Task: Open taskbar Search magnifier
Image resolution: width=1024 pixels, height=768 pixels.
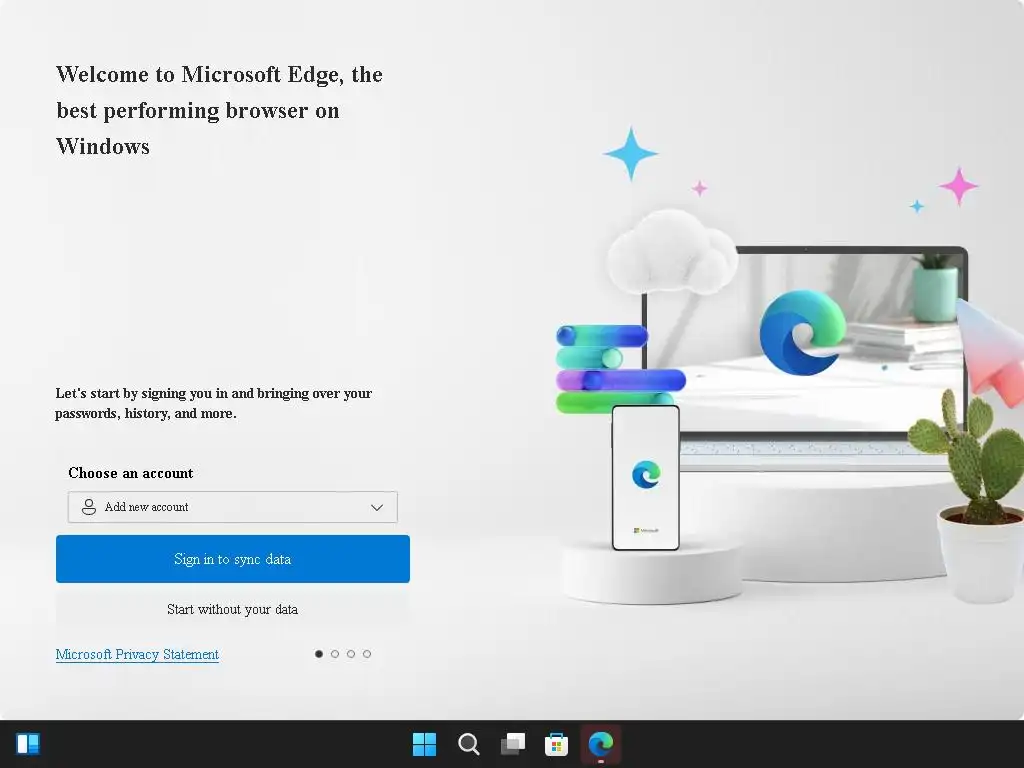Action: [468, 744]
